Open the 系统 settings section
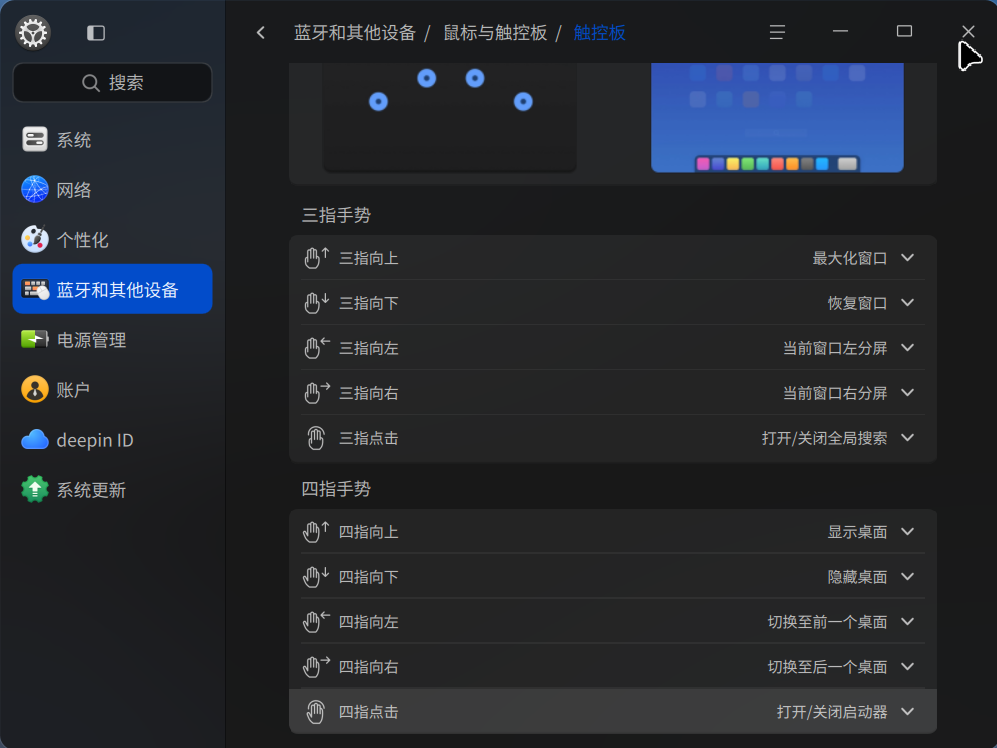Screen dimensions: 997x748 pos(113,139)
